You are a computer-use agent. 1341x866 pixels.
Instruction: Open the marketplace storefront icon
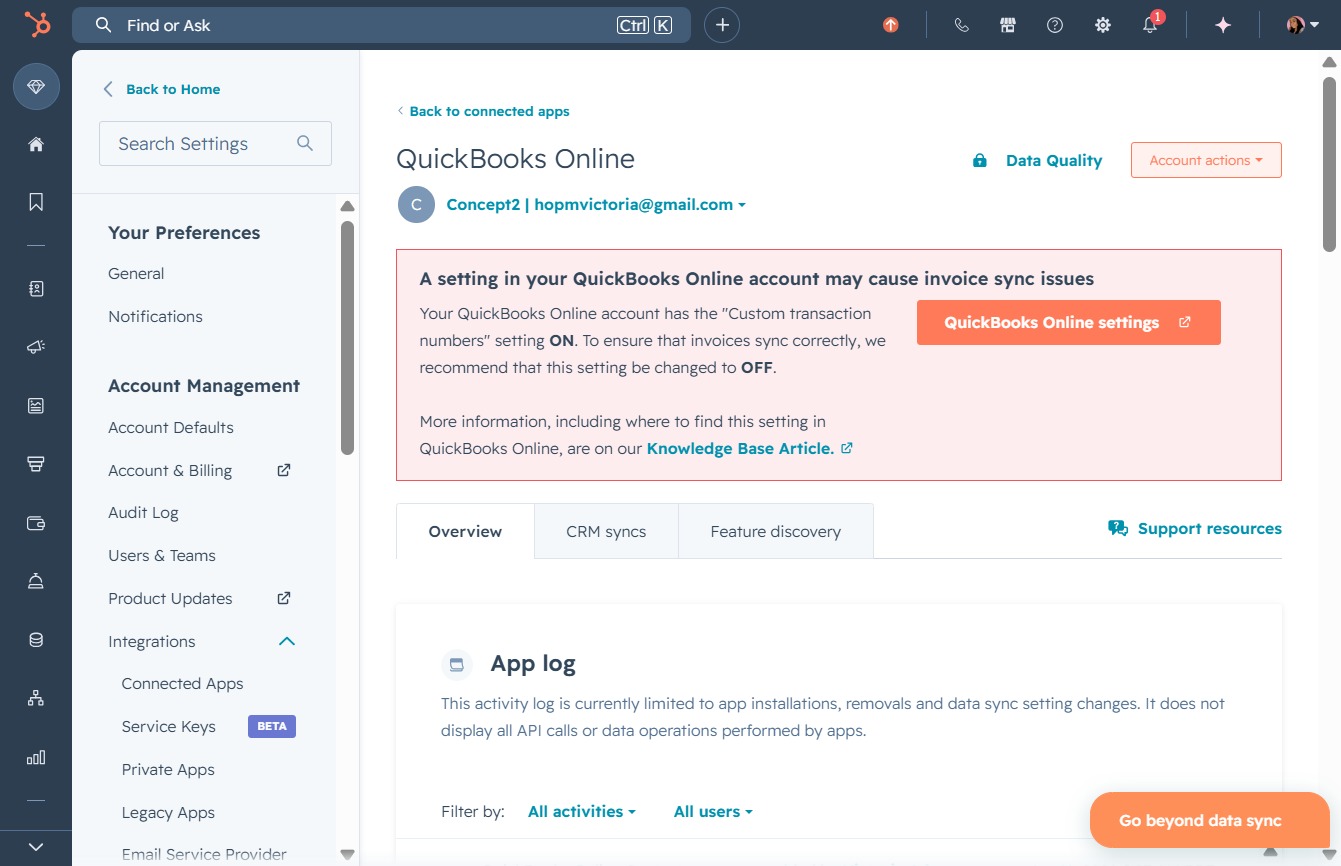click(1008, 25)
